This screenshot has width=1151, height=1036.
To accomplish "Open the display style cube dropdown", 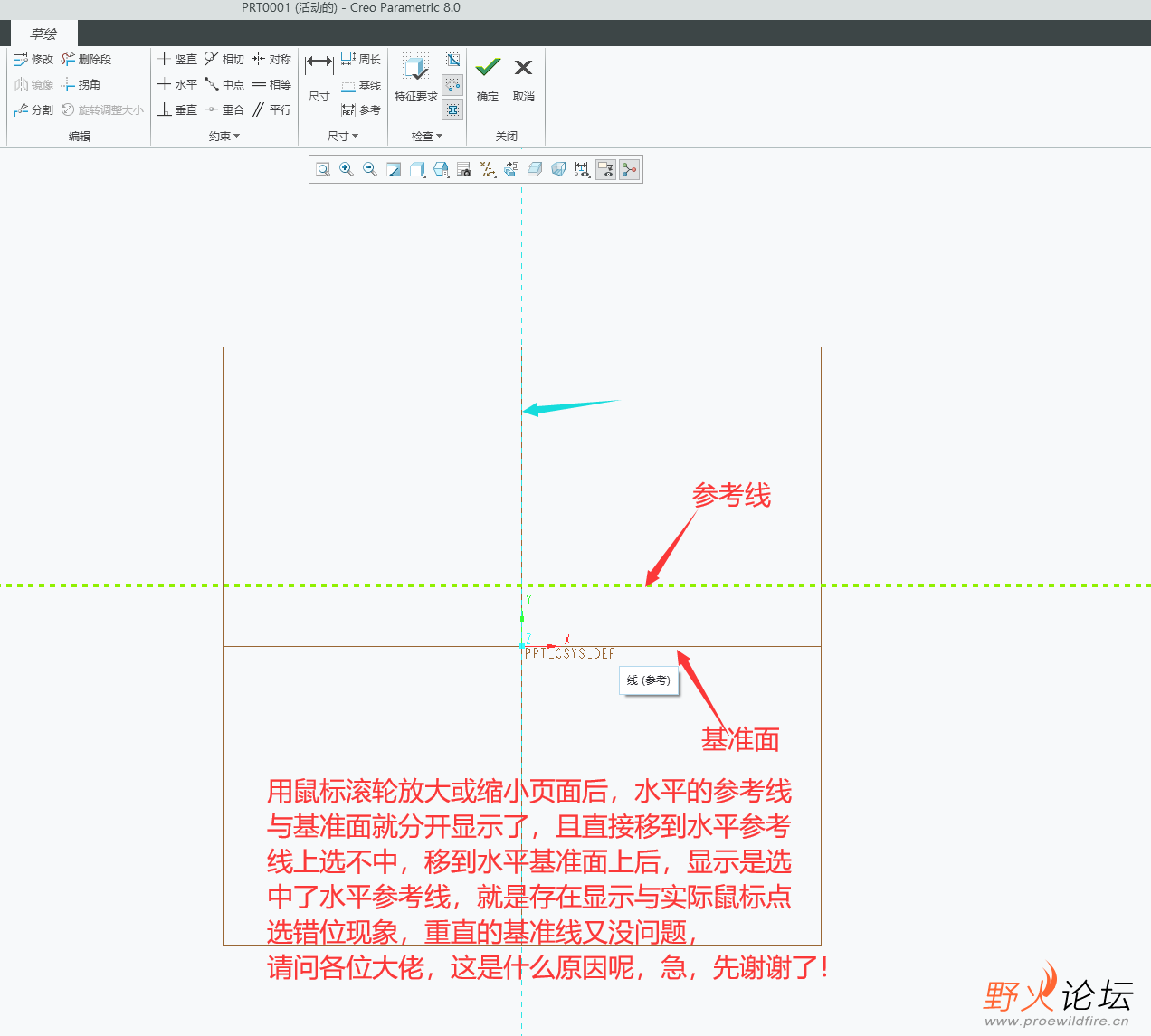I will click(417, 170).
